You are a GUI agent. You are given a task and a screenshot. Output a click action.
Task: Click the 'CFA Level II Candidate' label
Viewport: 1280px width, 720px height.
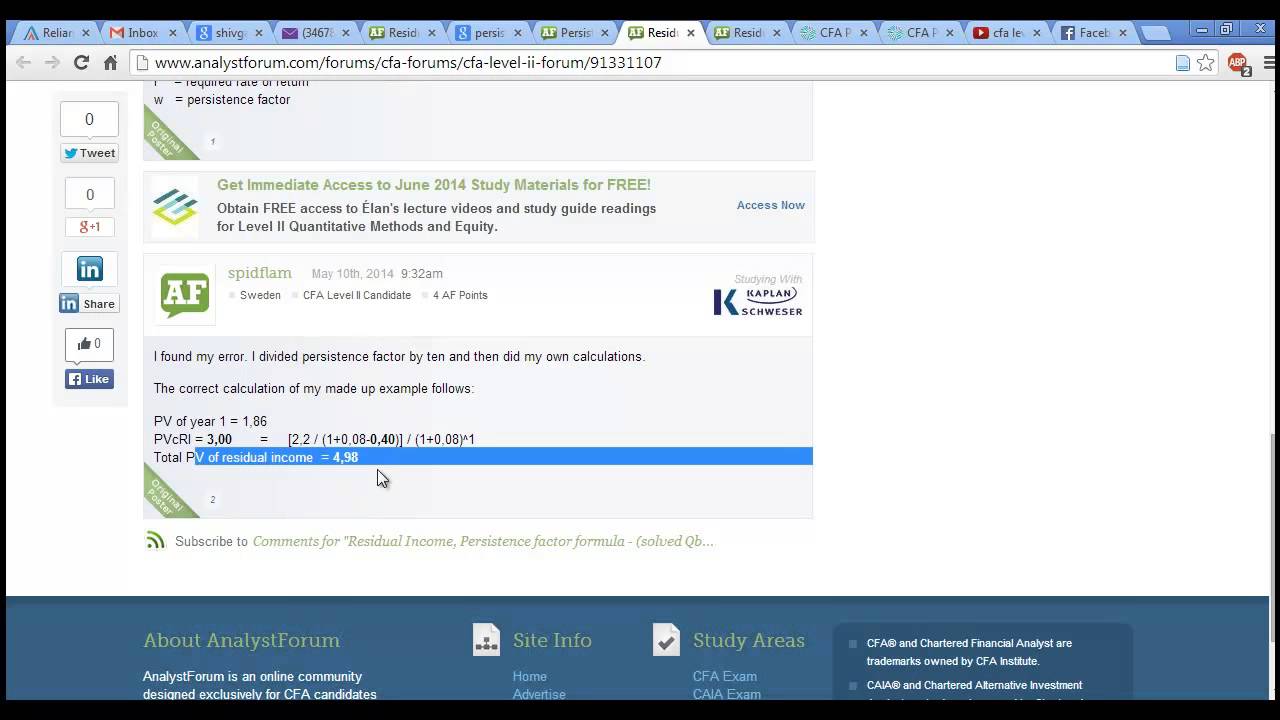356,296
